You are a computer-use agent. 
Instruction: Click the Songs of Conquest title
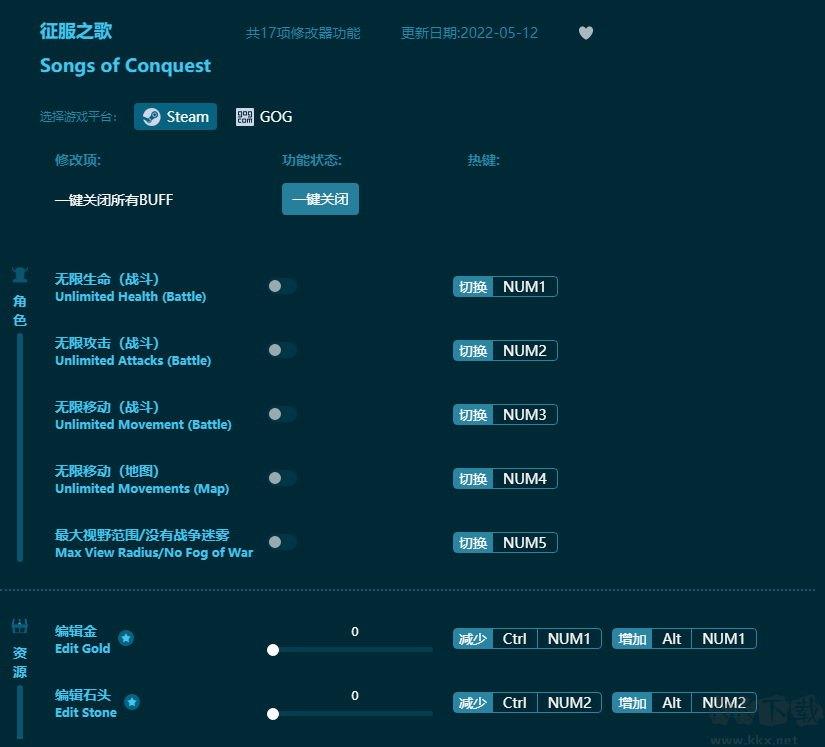[125, 66]
